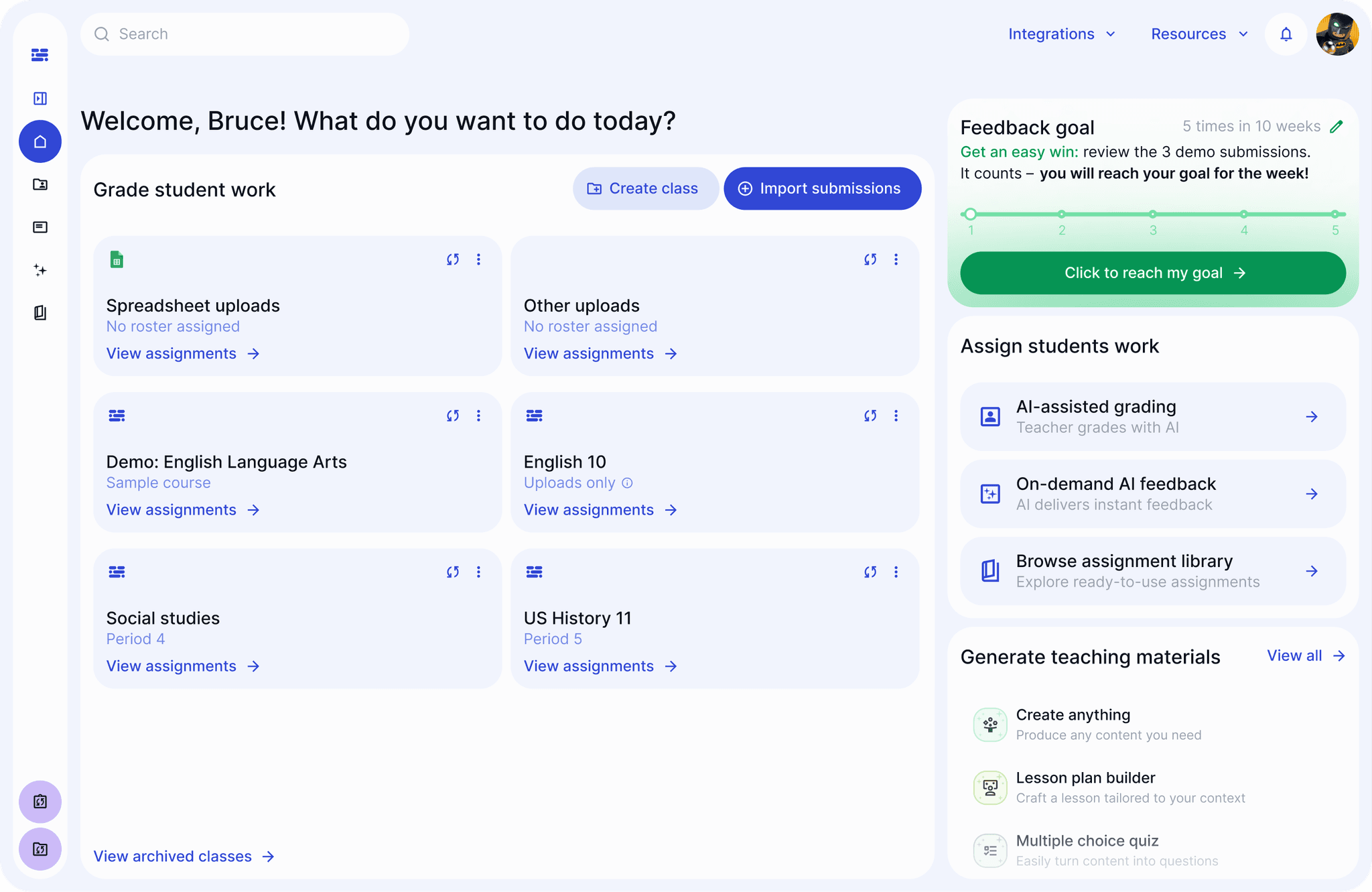The width and height of the screenshot is (1372, 892).
Task: Open the assignment library book icon
Action: (40, 313)
